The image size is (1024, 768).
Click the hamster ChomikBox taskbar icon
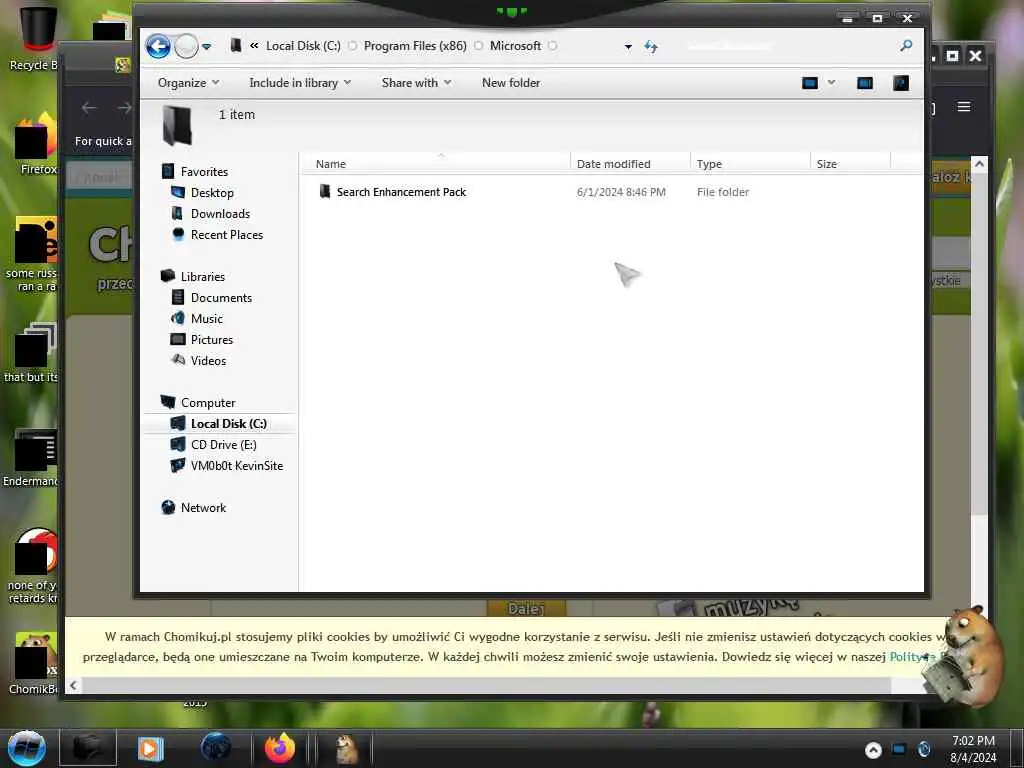coord(347,748)
